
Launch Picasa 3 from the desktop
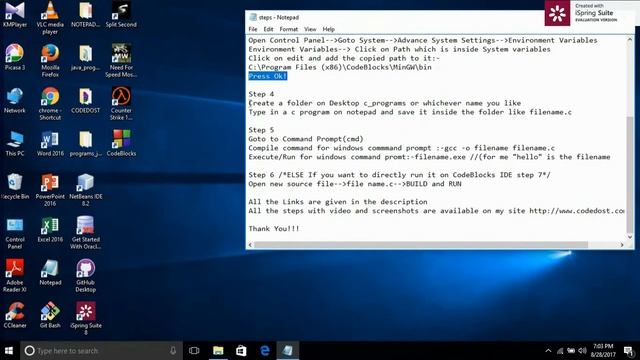pos(15,57)
